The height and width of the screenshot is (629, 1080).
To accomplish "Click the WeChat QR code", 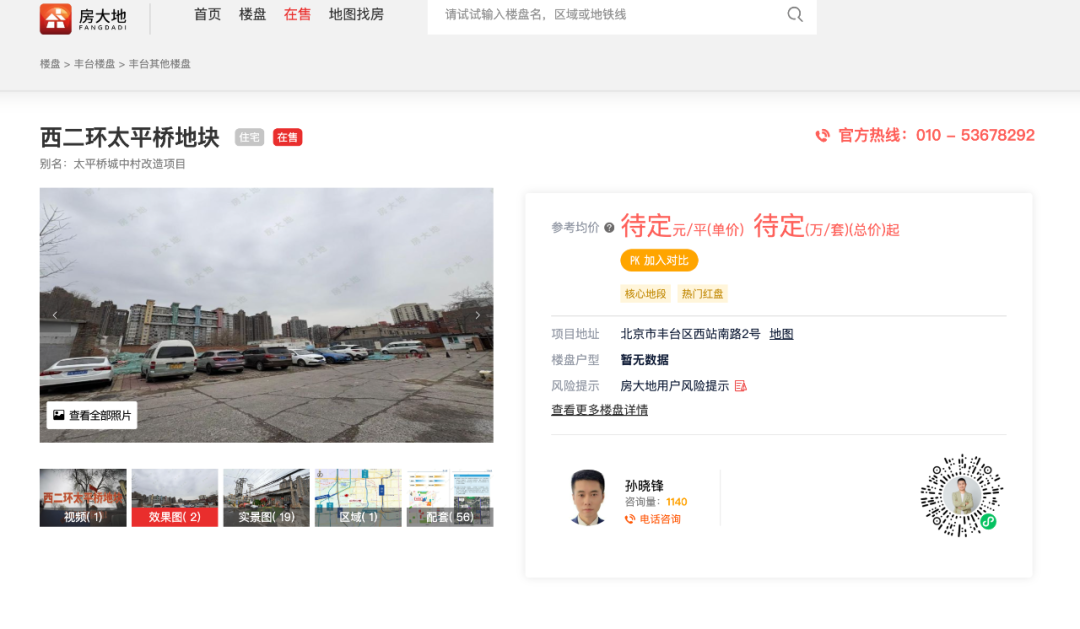I will click(x=961, y=495).
